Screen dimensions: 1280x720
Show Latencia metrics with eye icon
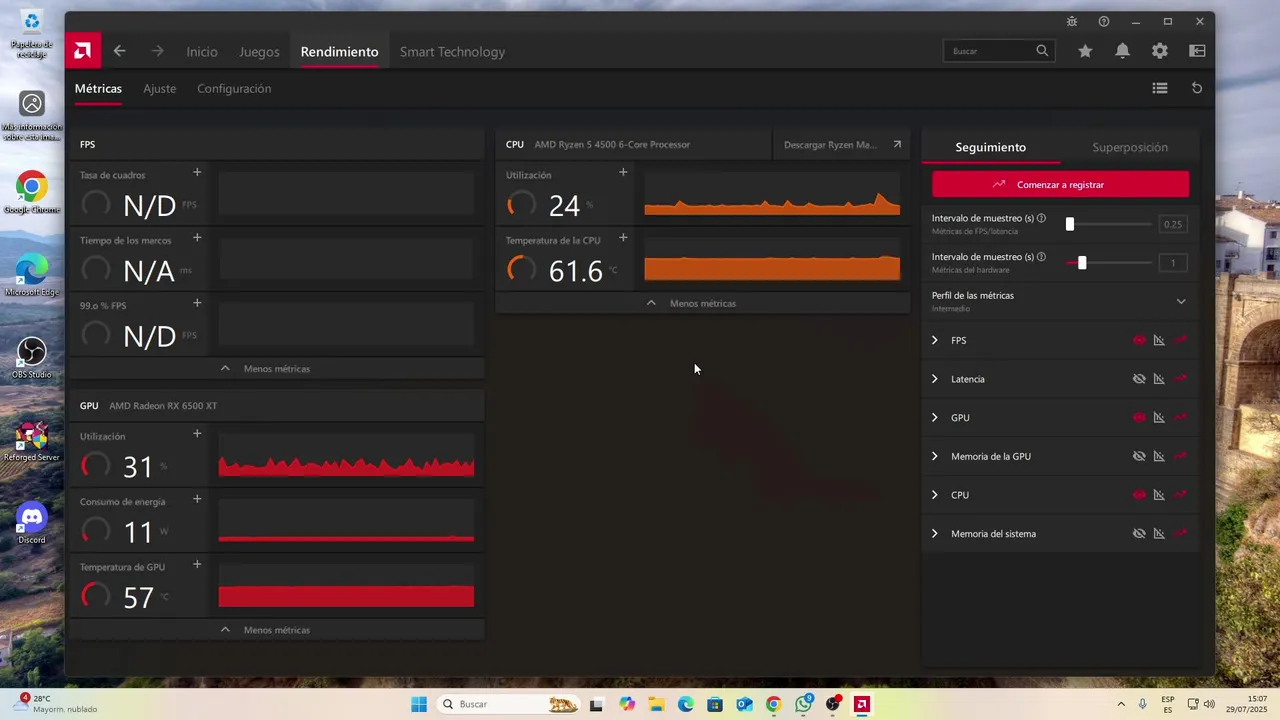pos(1139,379)
